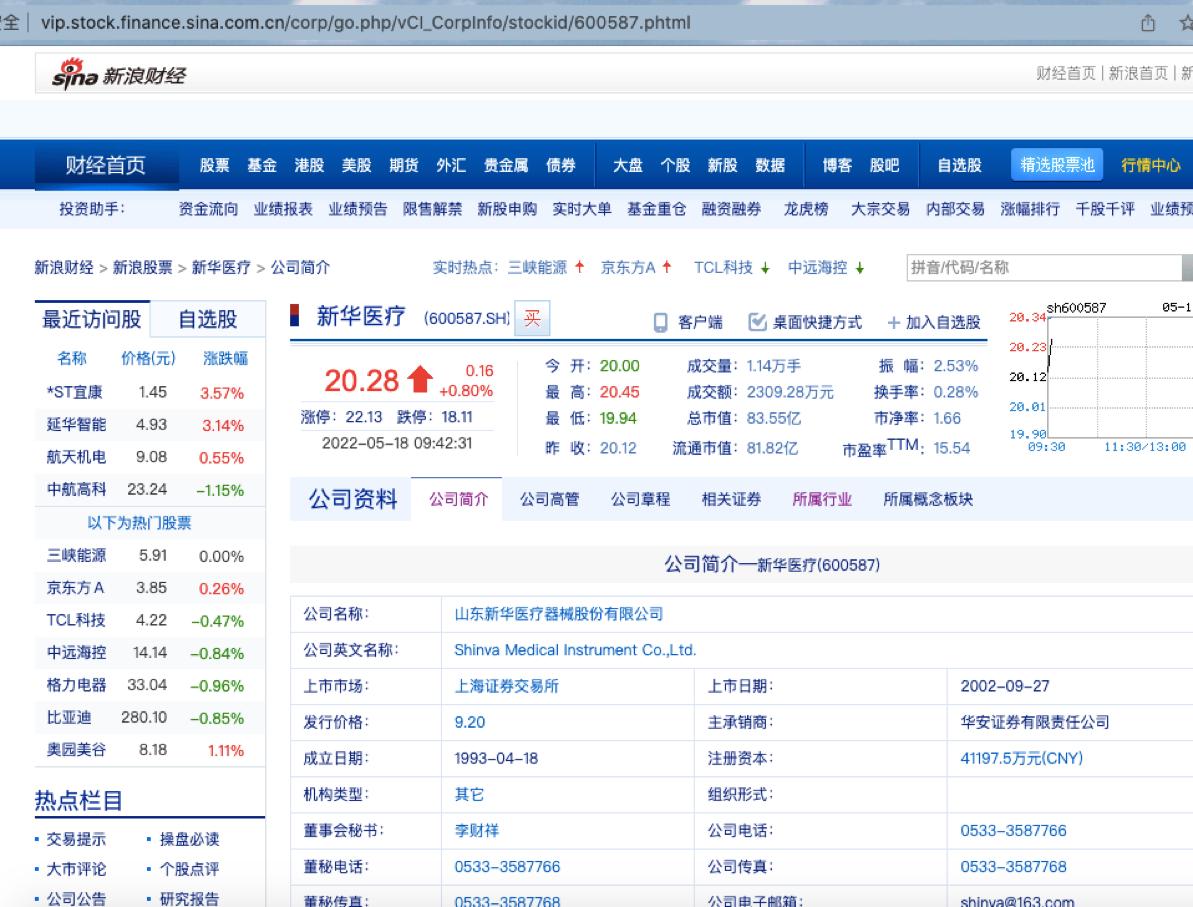
Task: Click the 上海证券交易所 listing market link
Action: (507, 686)
